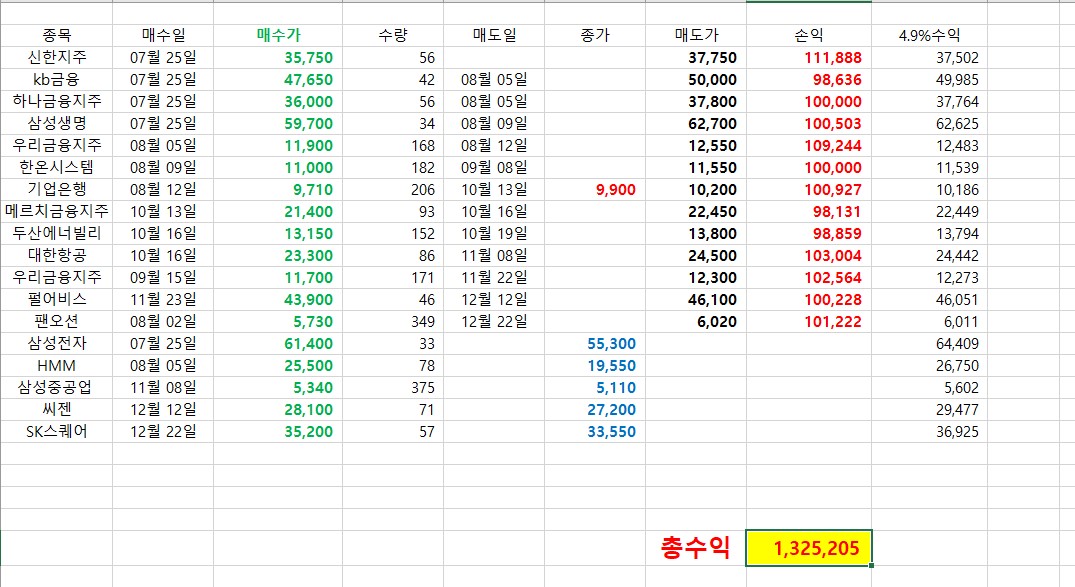Click the 삼성생명 stock name cell
The height and width of the screenshot is (587, 1075).
[x=56, y=123]
